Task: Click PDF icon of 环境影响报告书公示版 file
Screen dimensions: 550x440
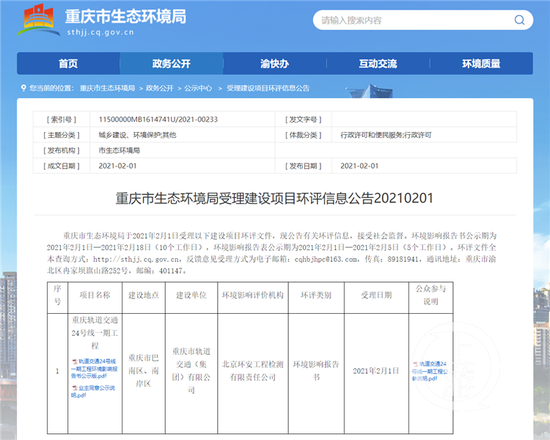Action: [x=75, y=361]
